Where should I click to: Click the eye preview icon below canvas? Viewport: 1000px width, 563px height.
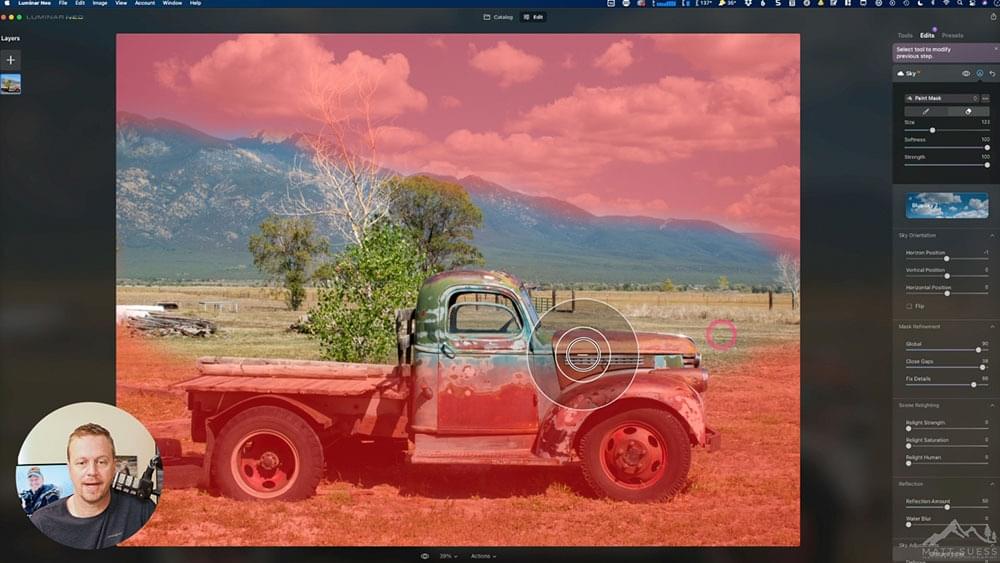click(x=425, y=555)
